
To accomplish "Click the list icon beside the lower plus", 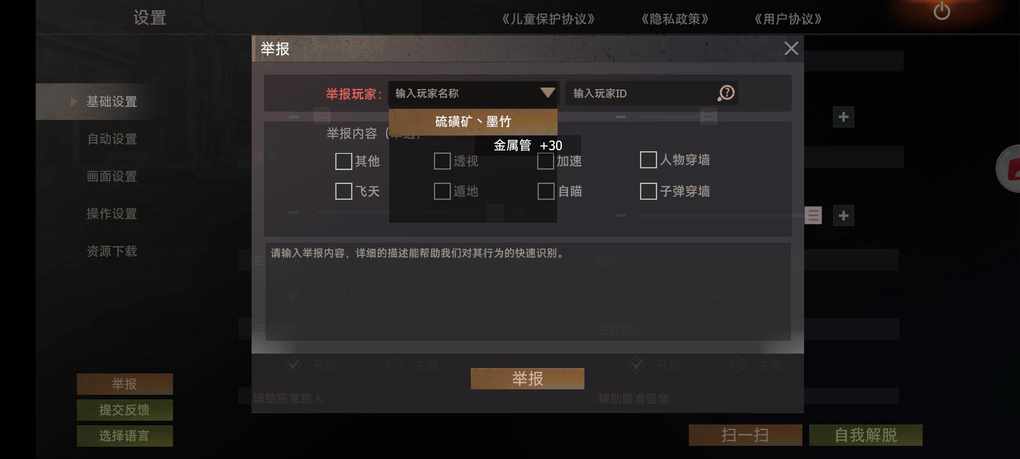I will (812, 216).
